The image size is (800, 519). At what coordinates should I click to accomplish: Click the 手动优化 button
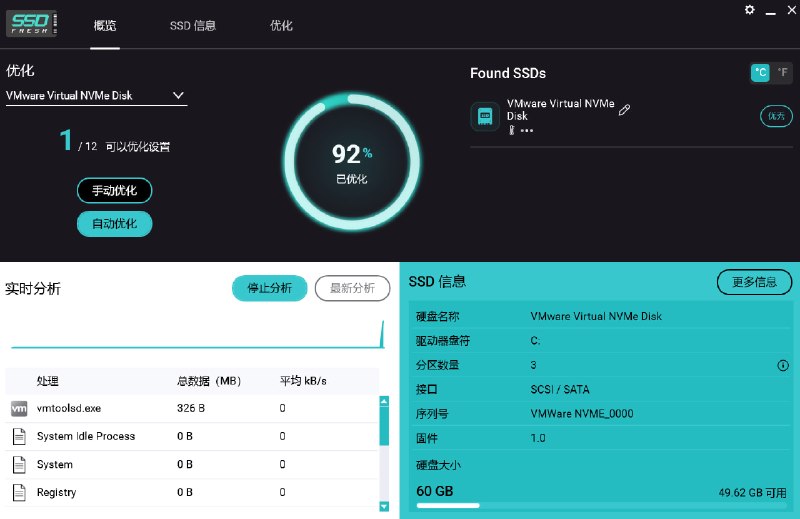coord(114,191)
